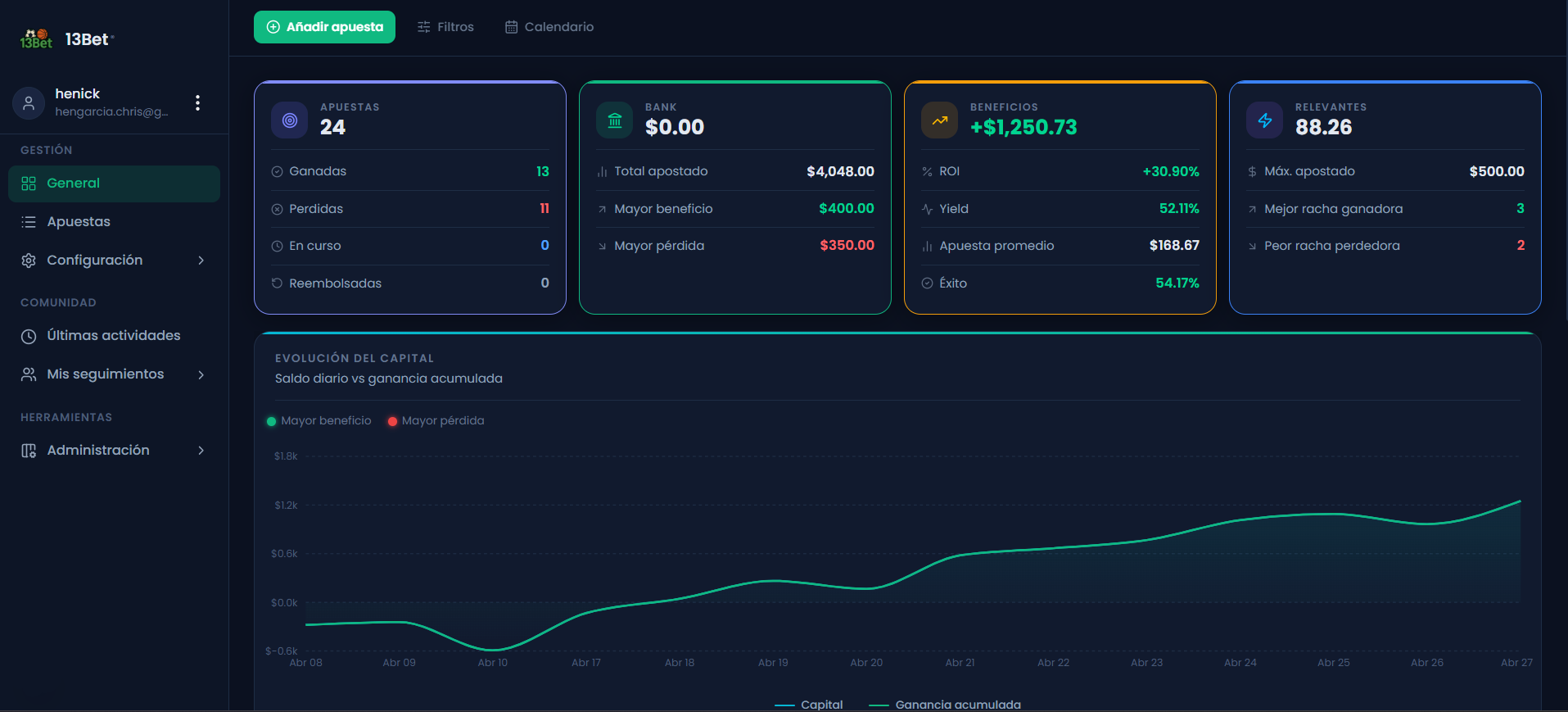The height and width of the screenshot is (712, 1568).
Task: Click the check circle icon beside Éxito
Action: [927, 283]
